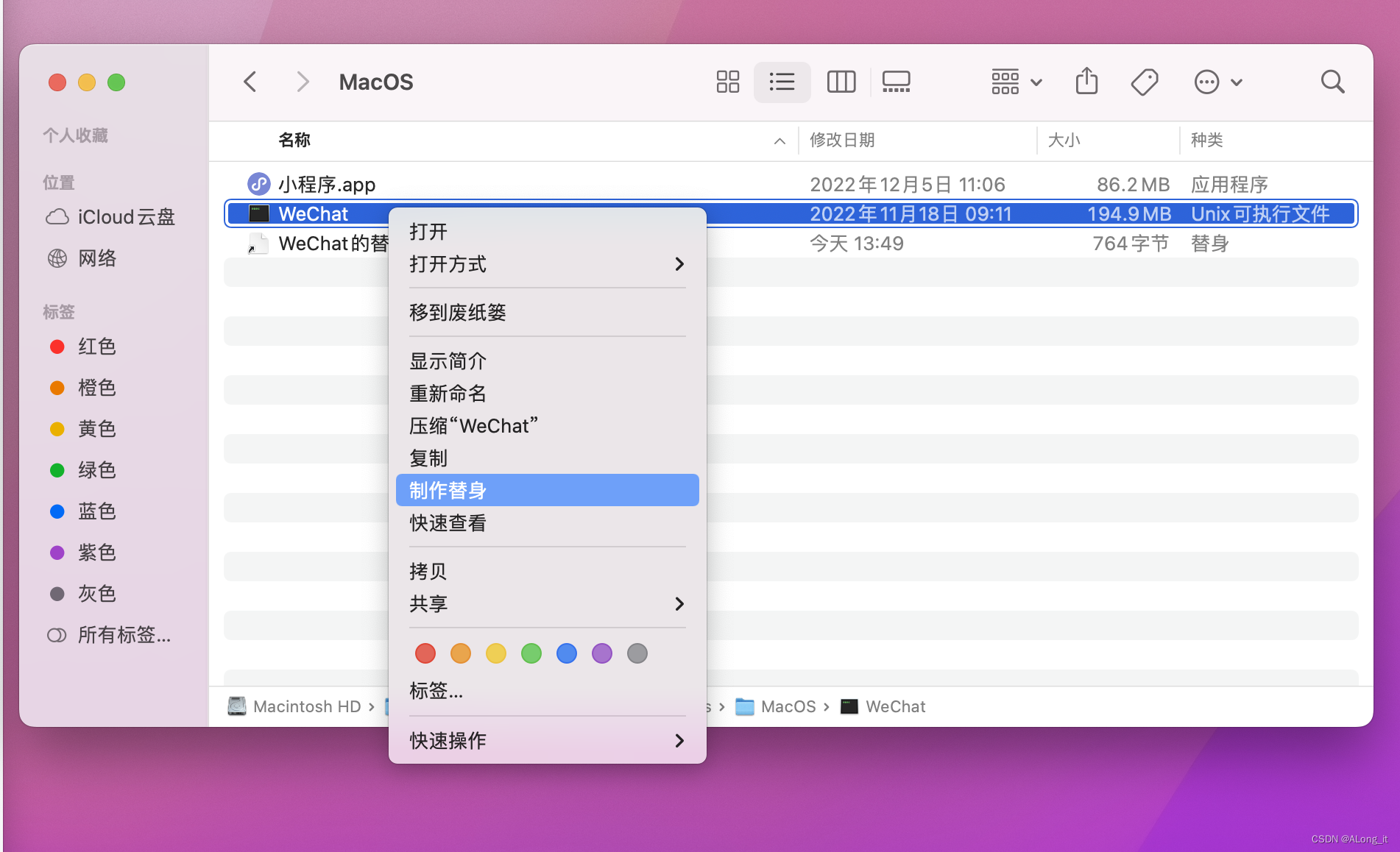1400x852 pixels.
Task: Sort by 名称 column header
Action: click(294, 140)
